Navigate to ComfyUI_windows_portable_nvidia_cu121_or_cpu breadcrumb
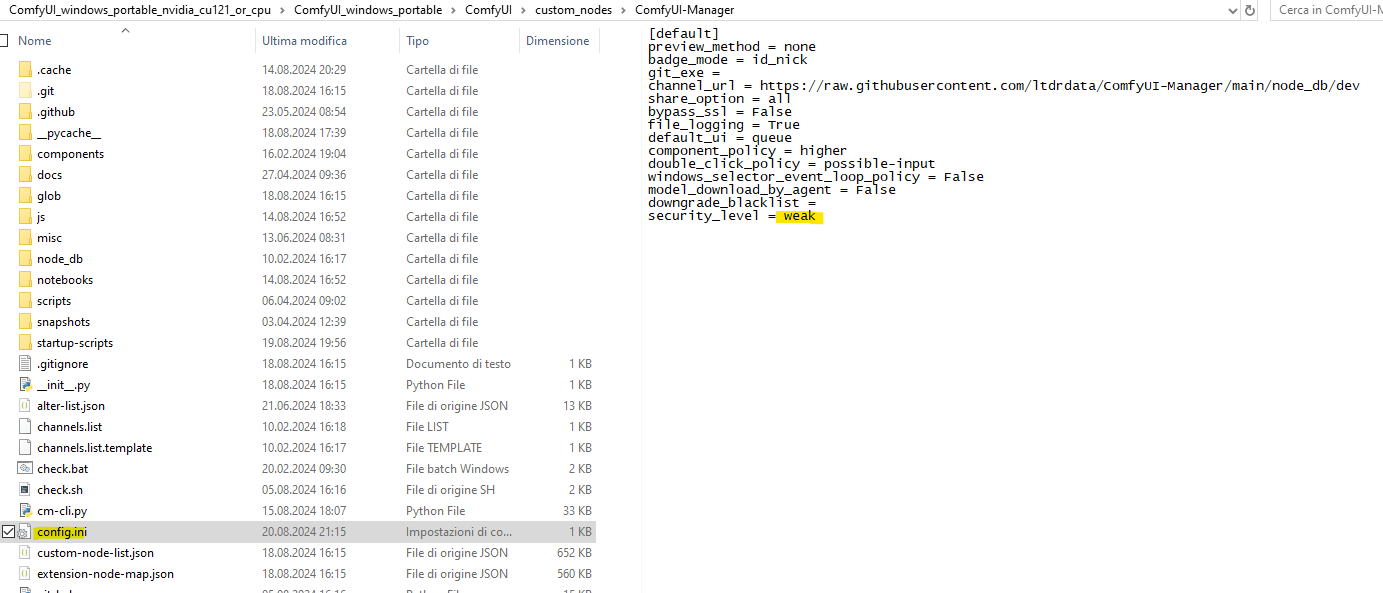Image resolution: width=1383 pixels, height=593 pixels. 141,10
